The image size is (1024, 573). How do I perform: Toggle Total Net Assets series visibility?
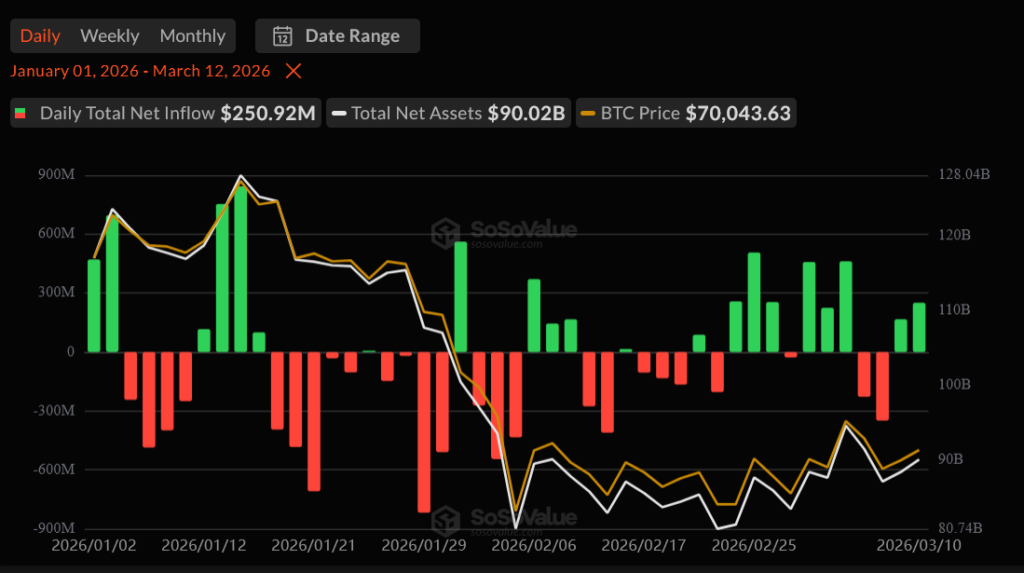449,113
